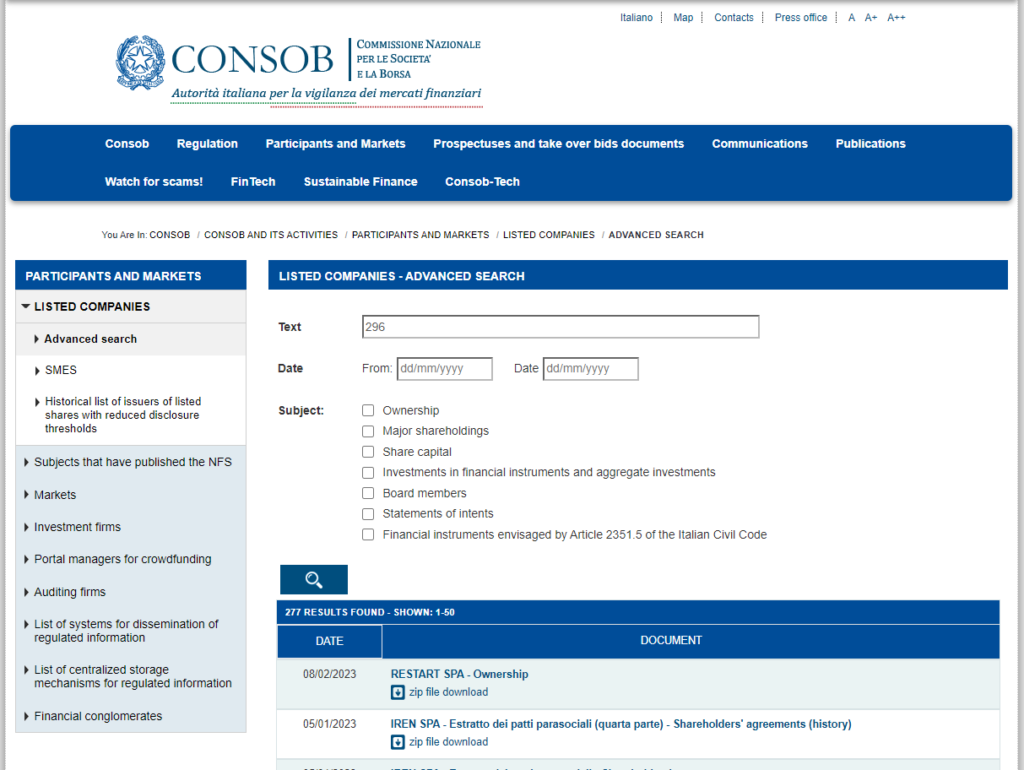Click download icon for RESTART SPA zip

tap(397, 692)
